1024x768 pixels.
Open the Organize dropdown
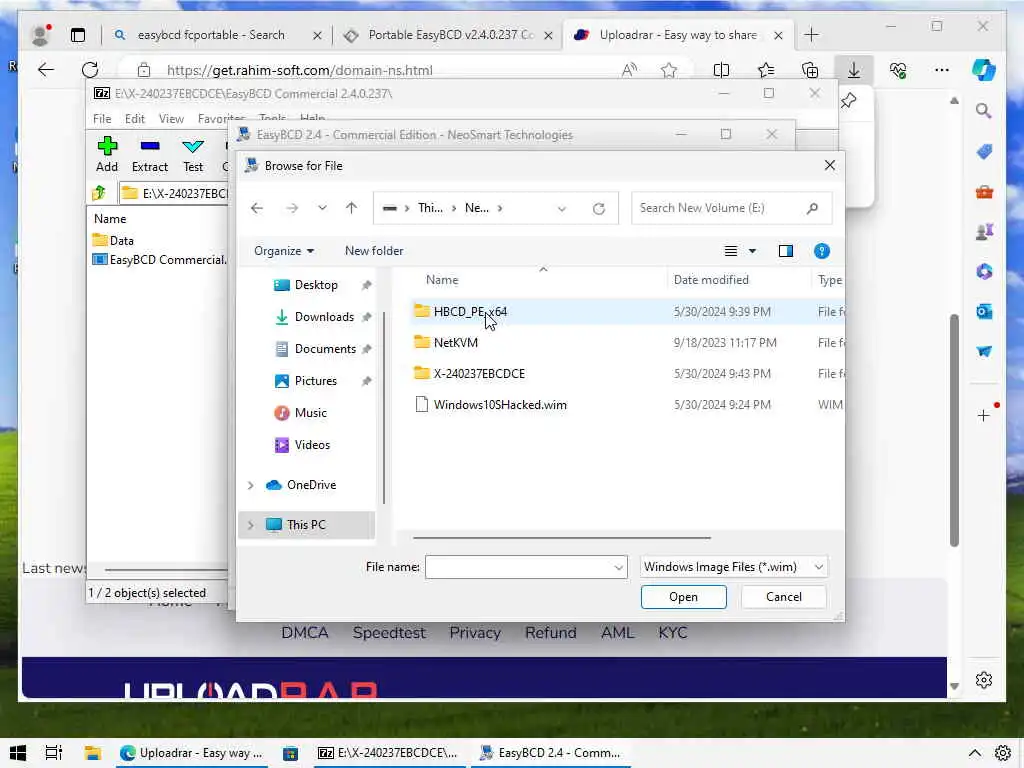point(284,251)
